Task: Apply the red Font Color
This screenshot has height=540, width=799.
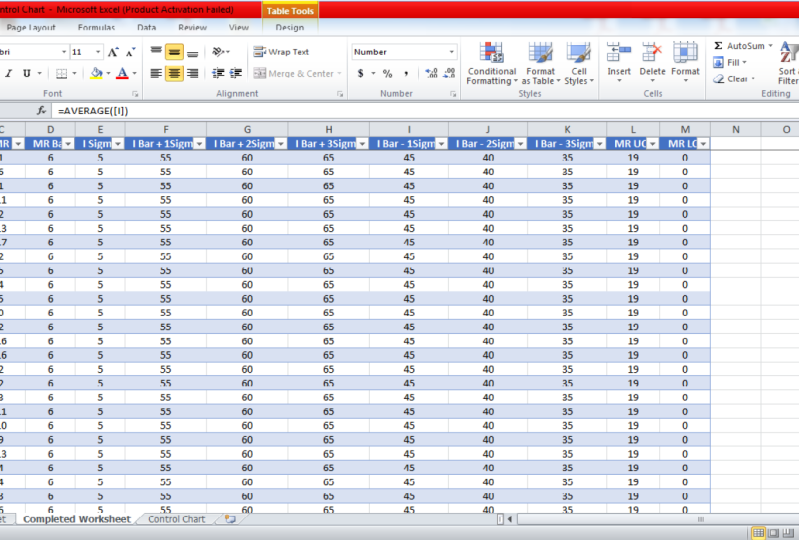Action: coord(122,73)
